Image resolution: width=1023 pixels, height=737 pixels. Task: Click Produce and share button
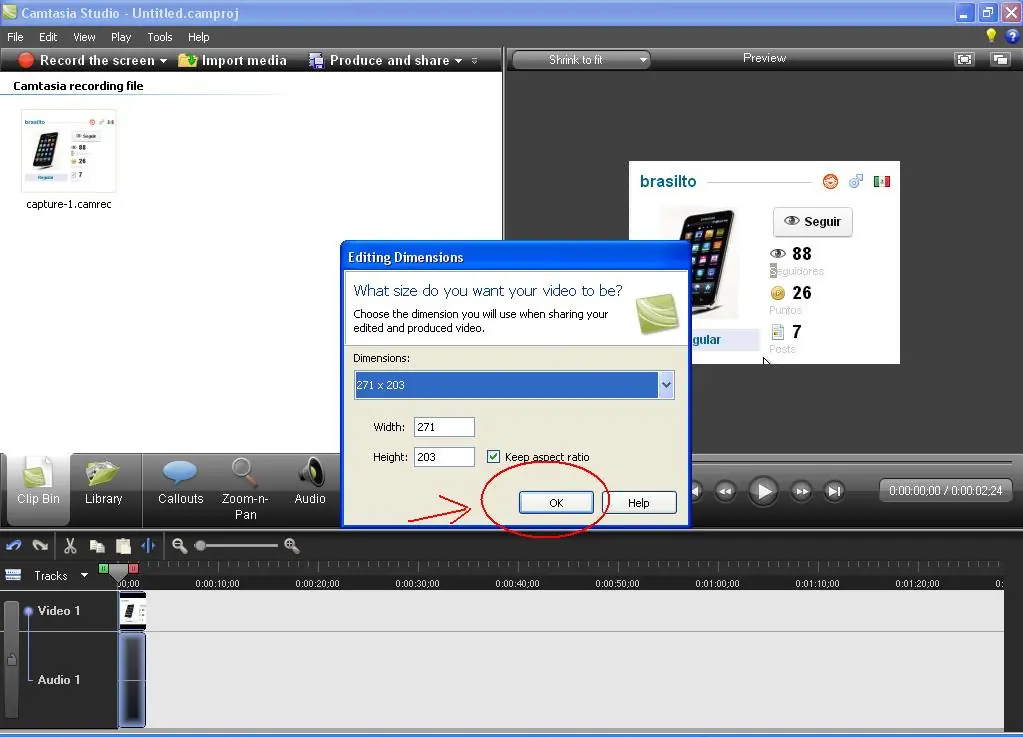pos(381,60)
